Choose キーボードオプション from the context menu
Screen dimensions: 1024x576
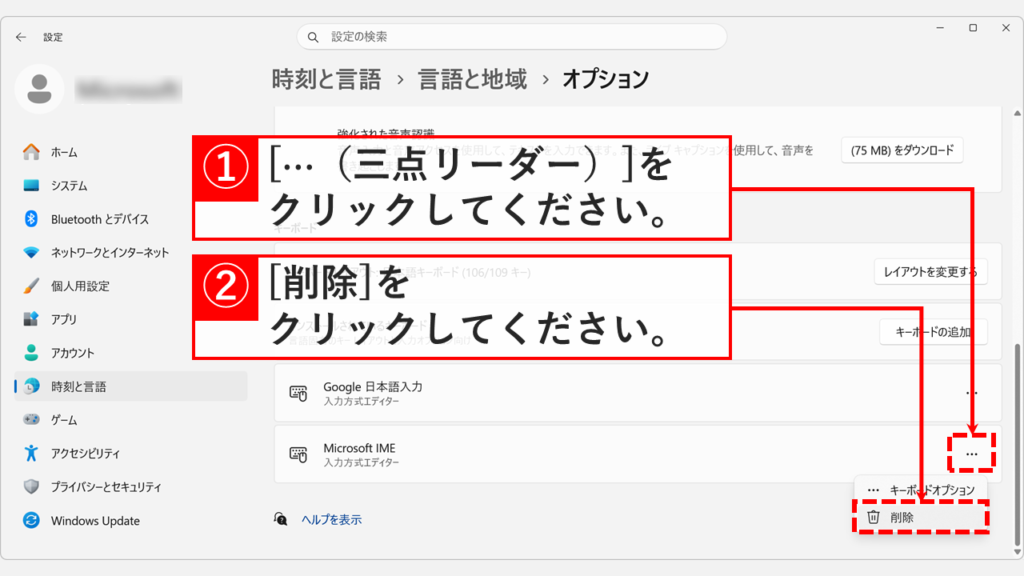(x=920, y=490)
